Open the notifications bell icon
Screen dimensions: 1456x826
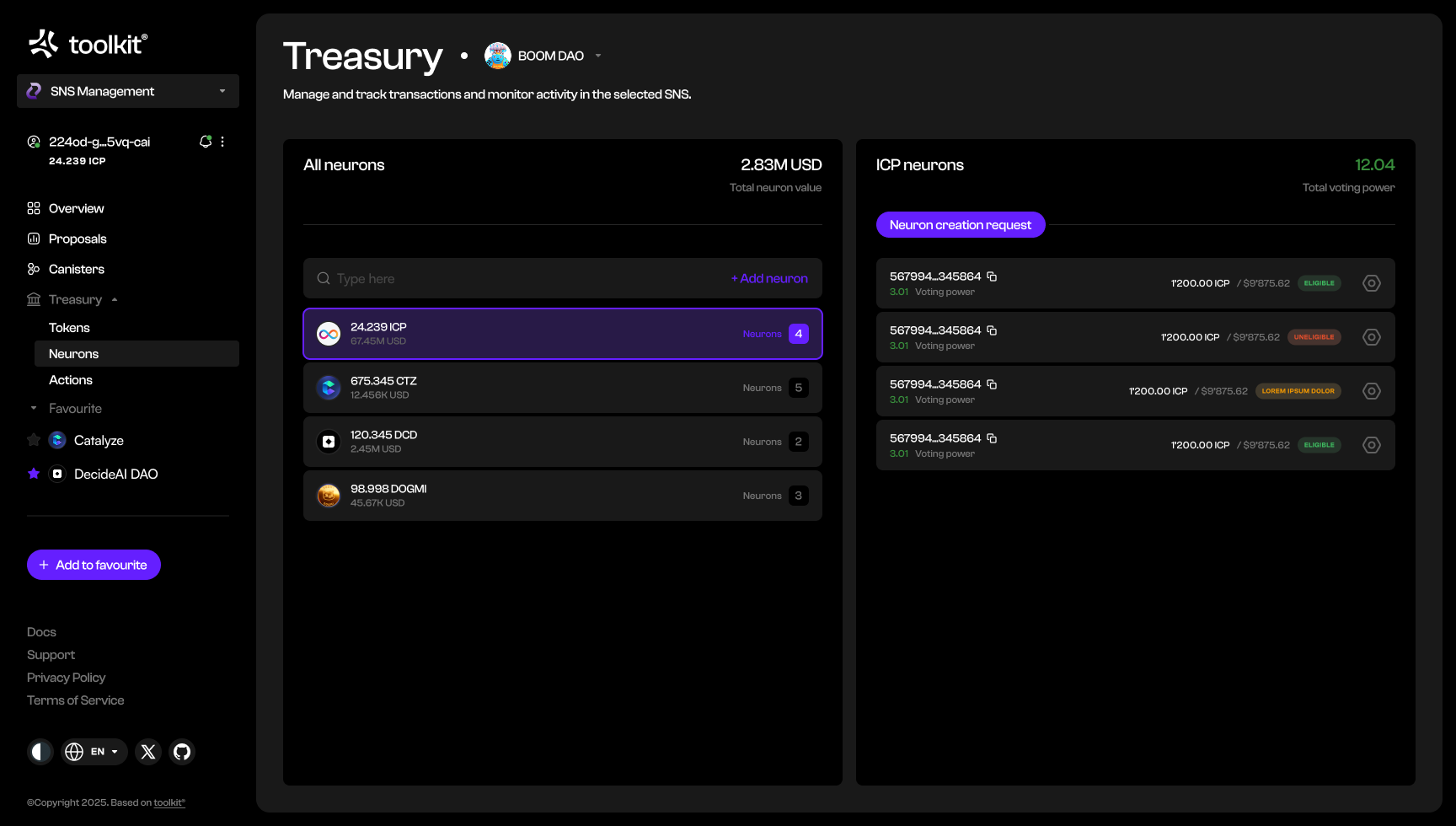pyautogui.click(x=205, y=142)
